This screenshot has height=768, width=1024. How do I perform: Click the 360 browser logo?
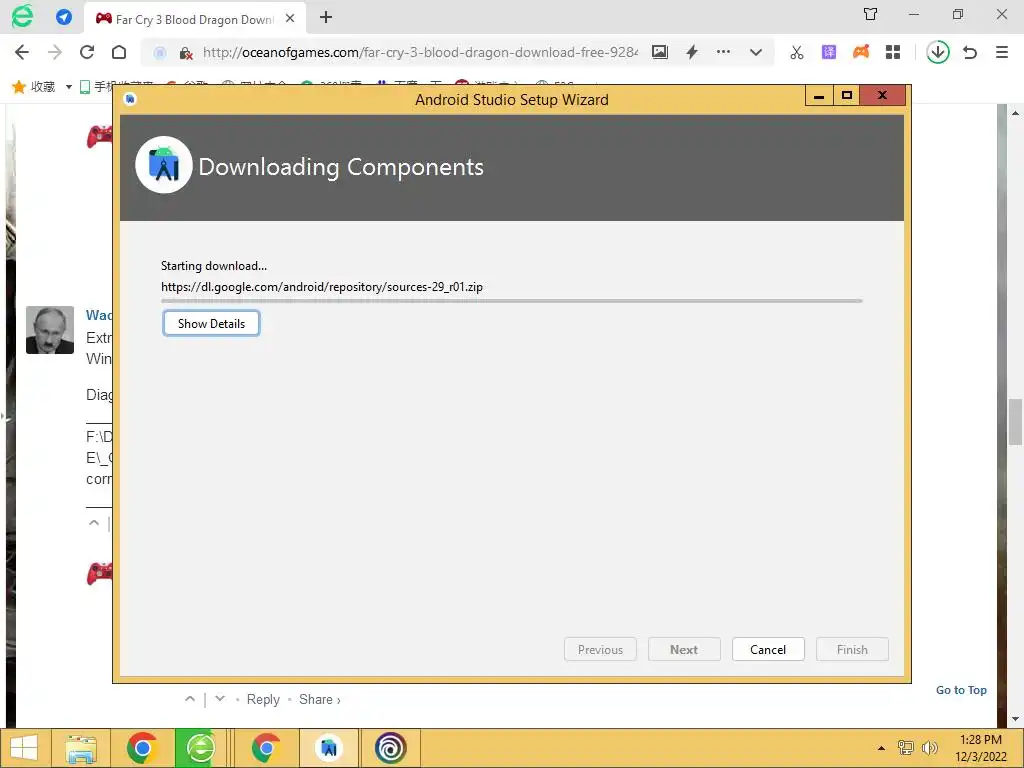pos(22,16)
